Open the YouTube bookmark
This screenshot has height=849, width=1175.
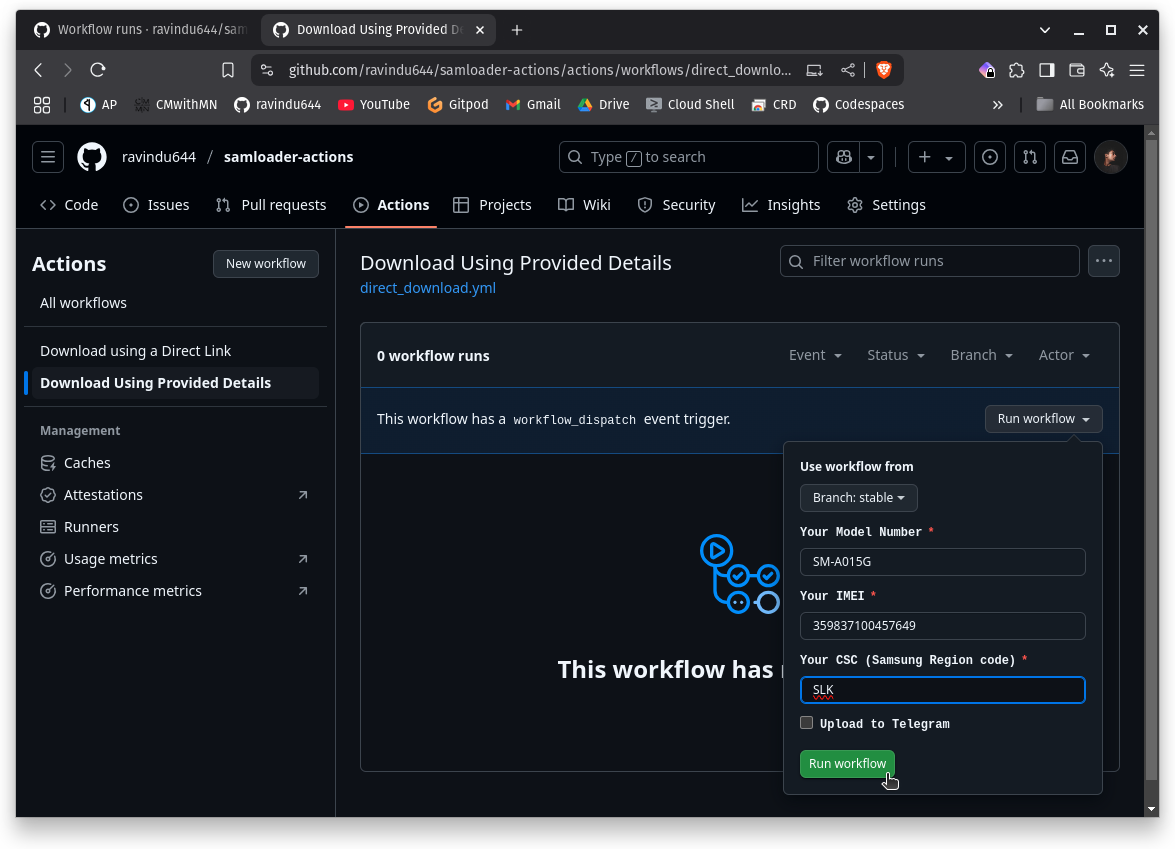[x=374, y=105]
